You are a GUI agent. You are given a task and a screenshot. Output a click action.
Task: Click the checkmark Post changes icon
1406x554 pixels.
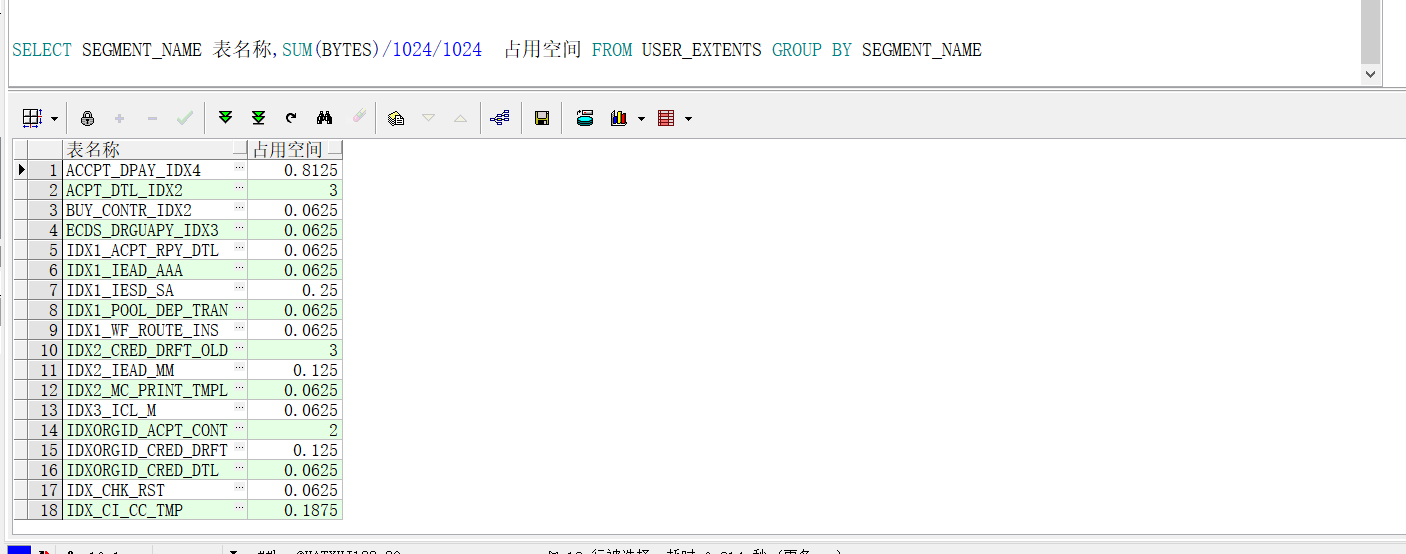coord(185,118)
